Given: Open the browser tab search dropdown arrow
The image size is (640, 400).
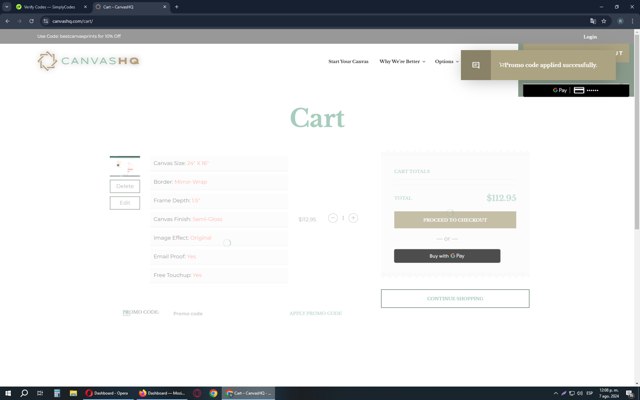Looking at the screenshot, I should pyautogui.click(x=7, y=7).
